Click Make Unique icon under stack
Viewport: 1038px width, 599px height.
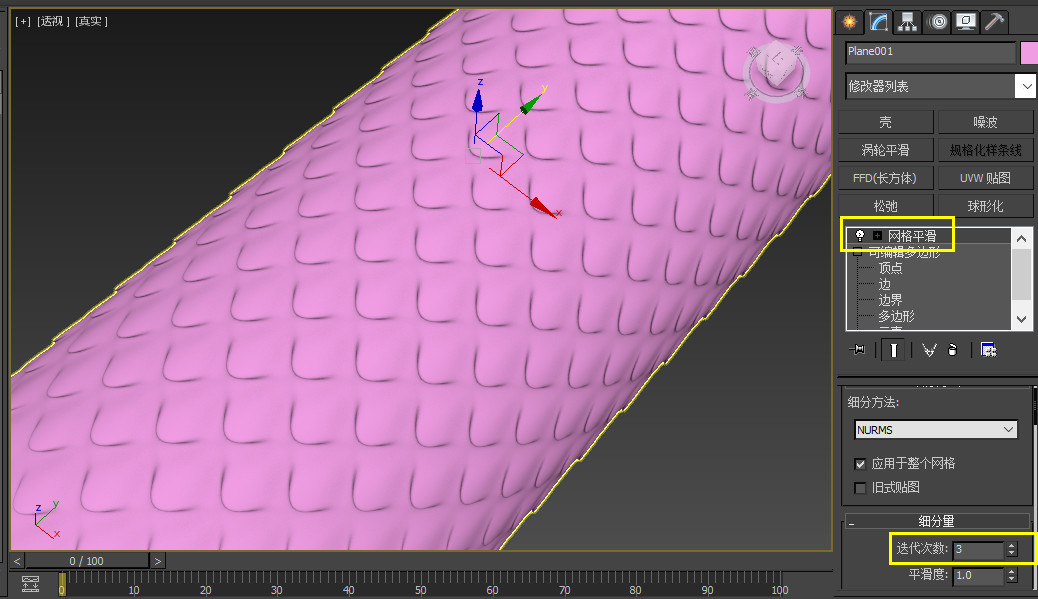(x=929, y=349)
